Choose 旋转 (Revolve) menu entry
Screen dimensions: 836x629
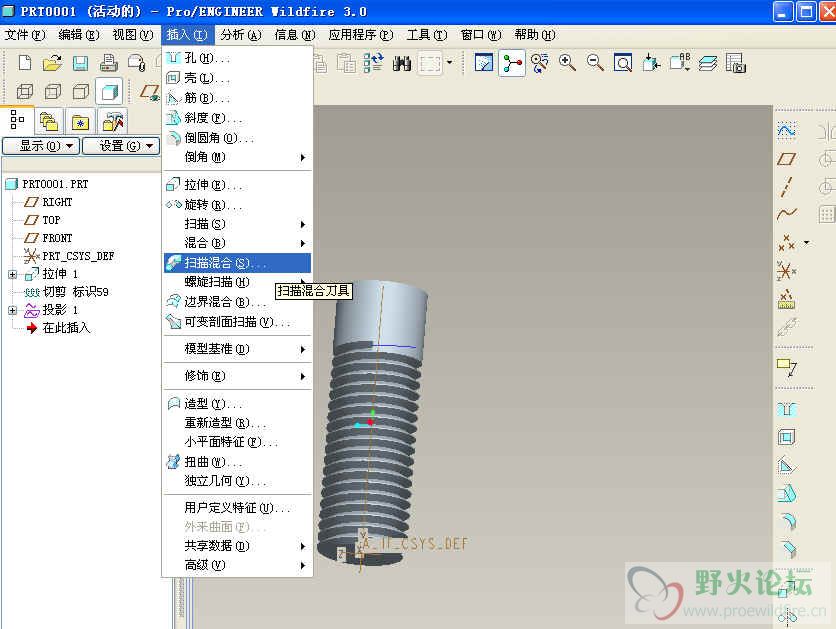(x=237, y=205)
